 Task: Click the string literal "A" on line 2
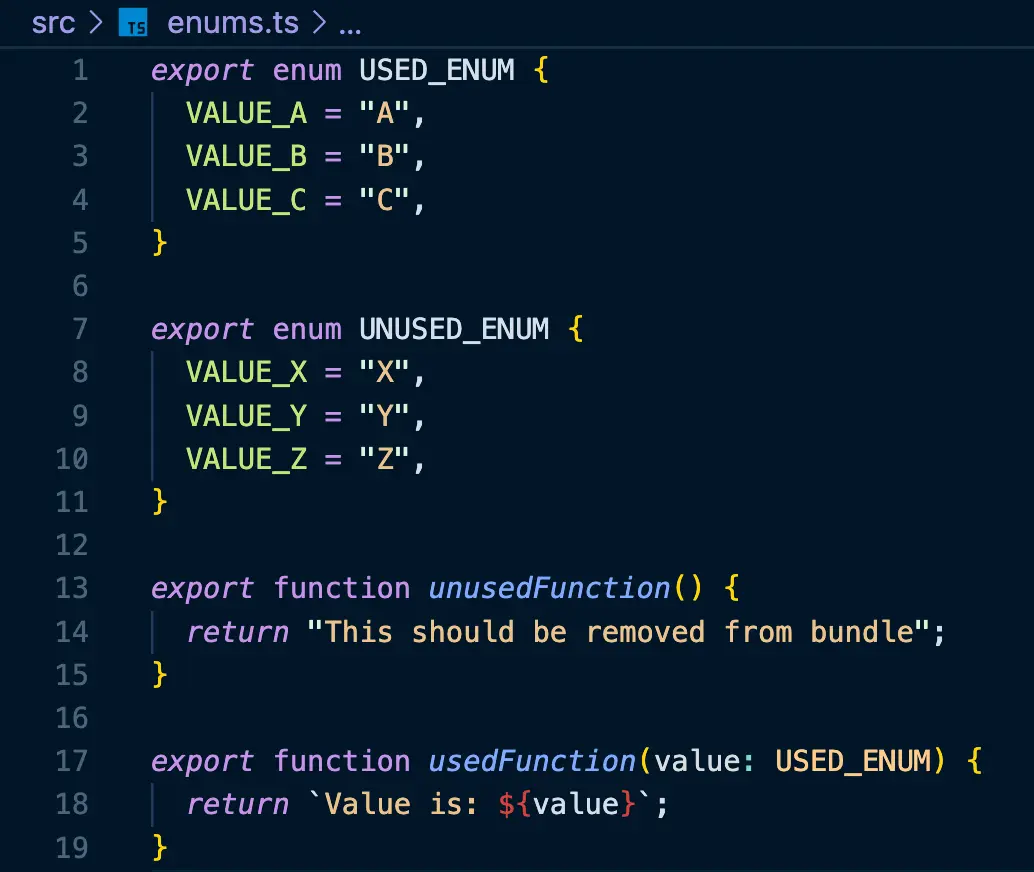point(389,113)
